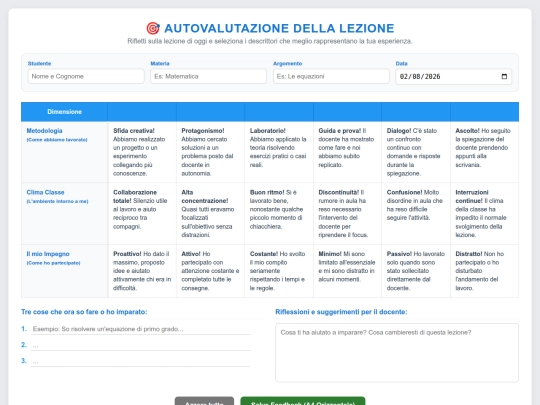The height and width of the screenshot is (405, 540).
Task: Pick the 'Attivo!' descriptor cell
Action: click(210, 271)
